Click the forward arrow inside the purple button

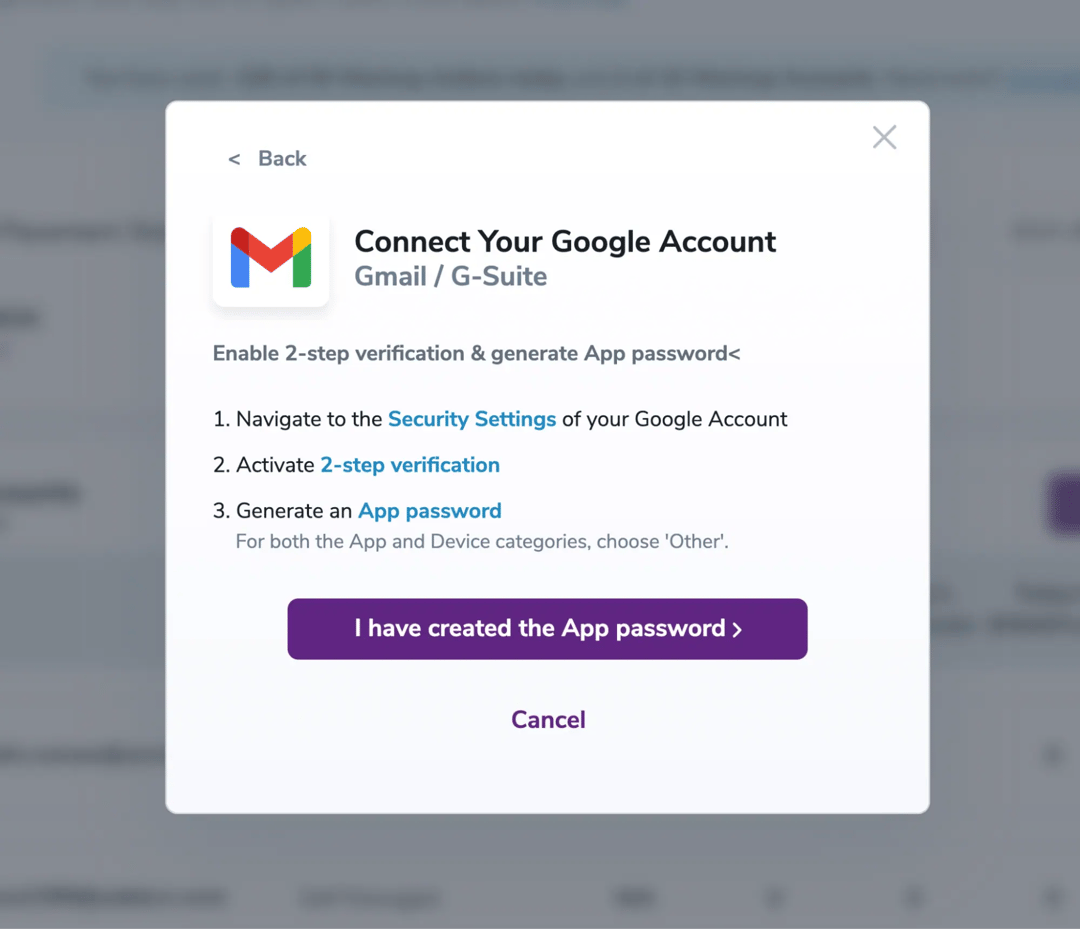[737, 629]
